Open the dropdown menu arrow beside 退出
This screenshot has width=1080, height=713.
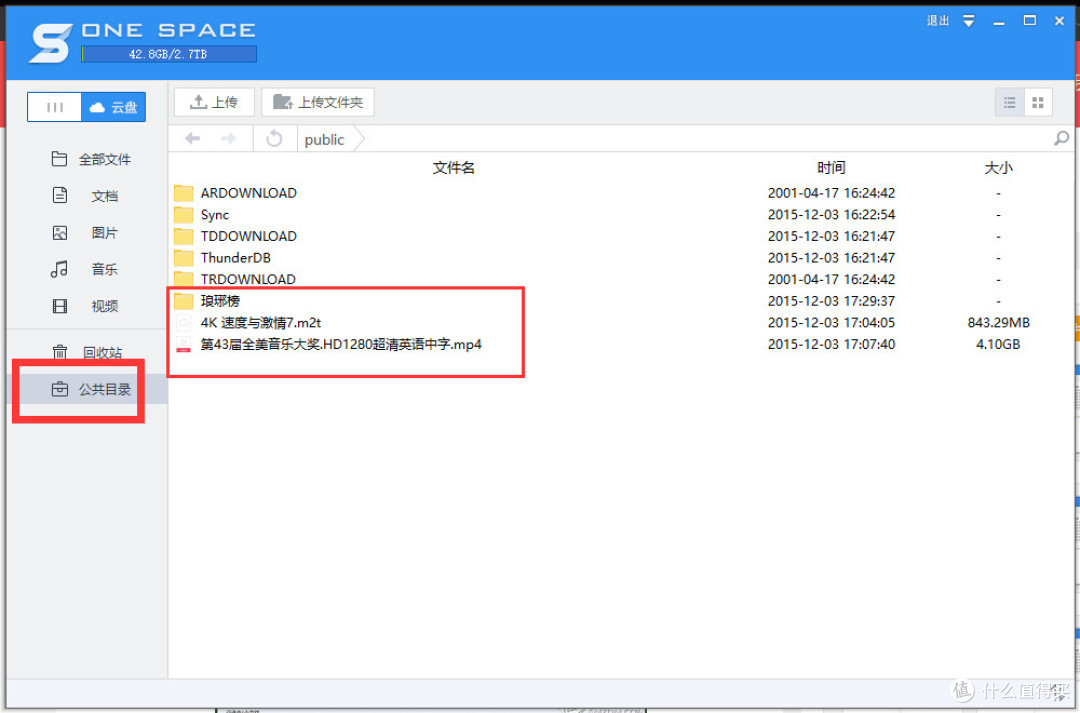tap(968, 21)
